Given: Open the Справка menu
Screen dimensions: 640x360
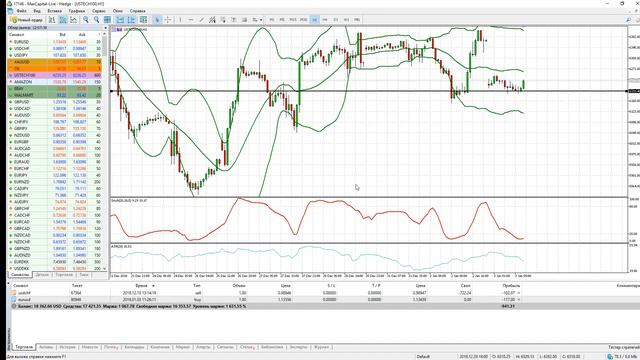Looking at the screenshot, I should (138, 11).
